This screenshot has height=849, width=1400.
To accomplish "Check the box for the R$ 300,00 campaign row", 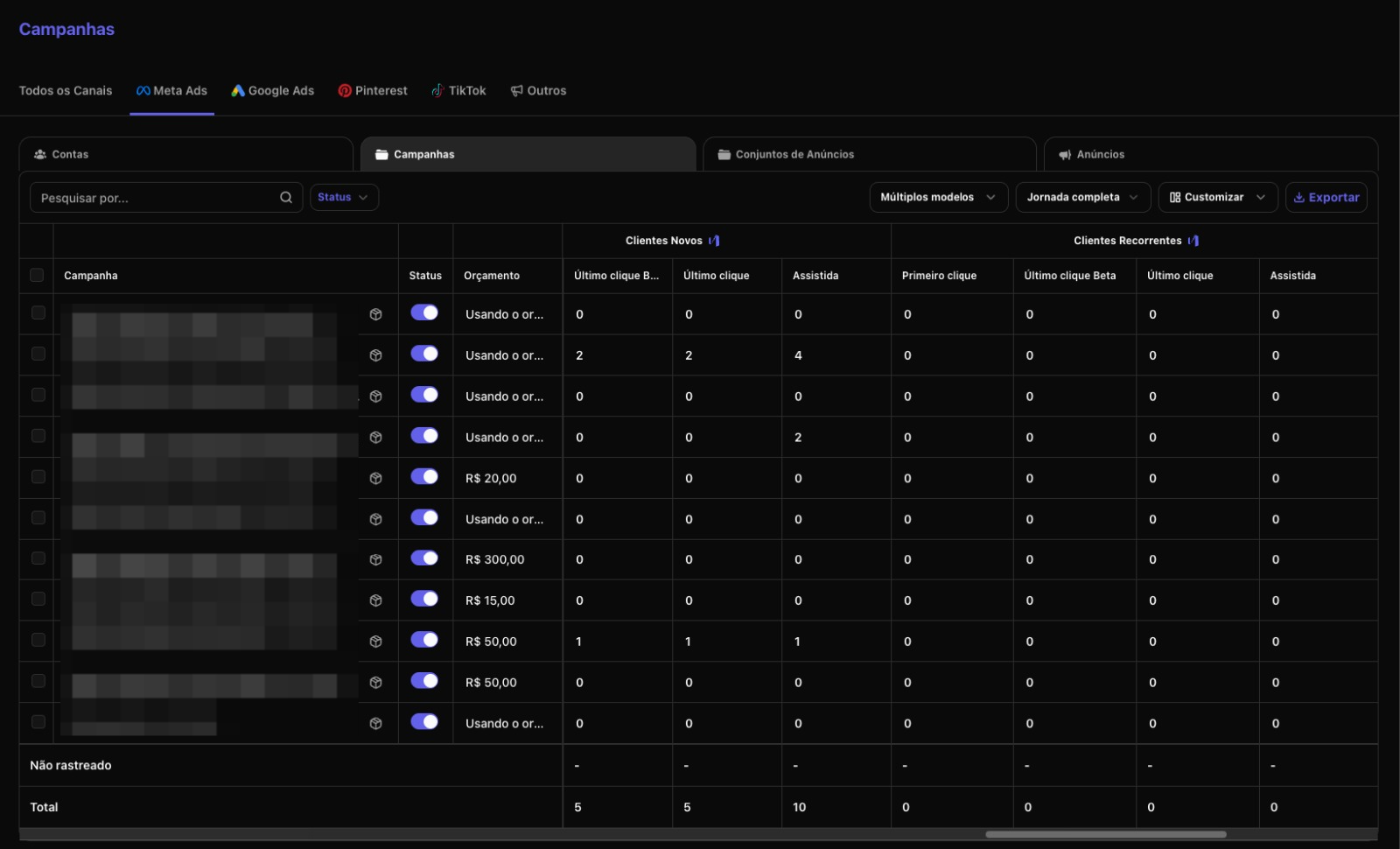I will (38, 558).
